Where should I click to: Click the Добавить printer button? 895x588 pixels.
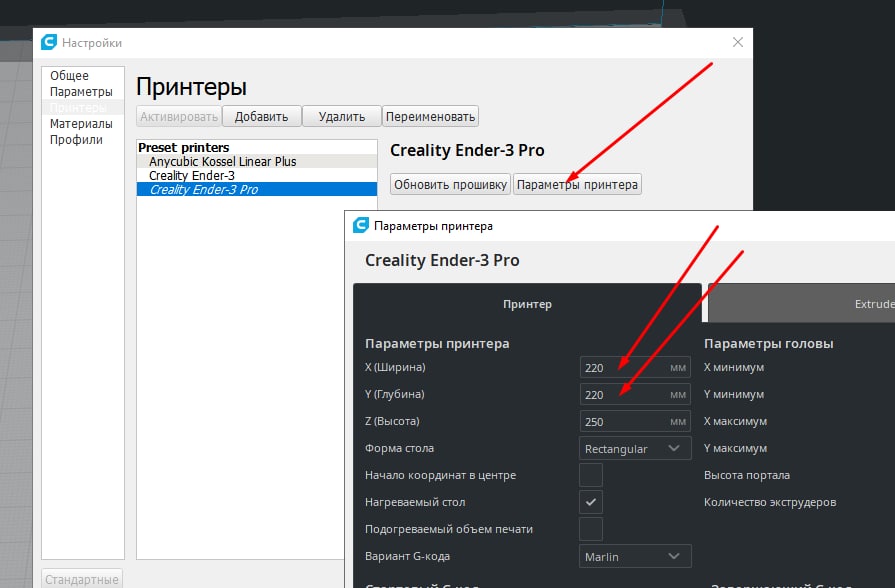click(261, 116)
